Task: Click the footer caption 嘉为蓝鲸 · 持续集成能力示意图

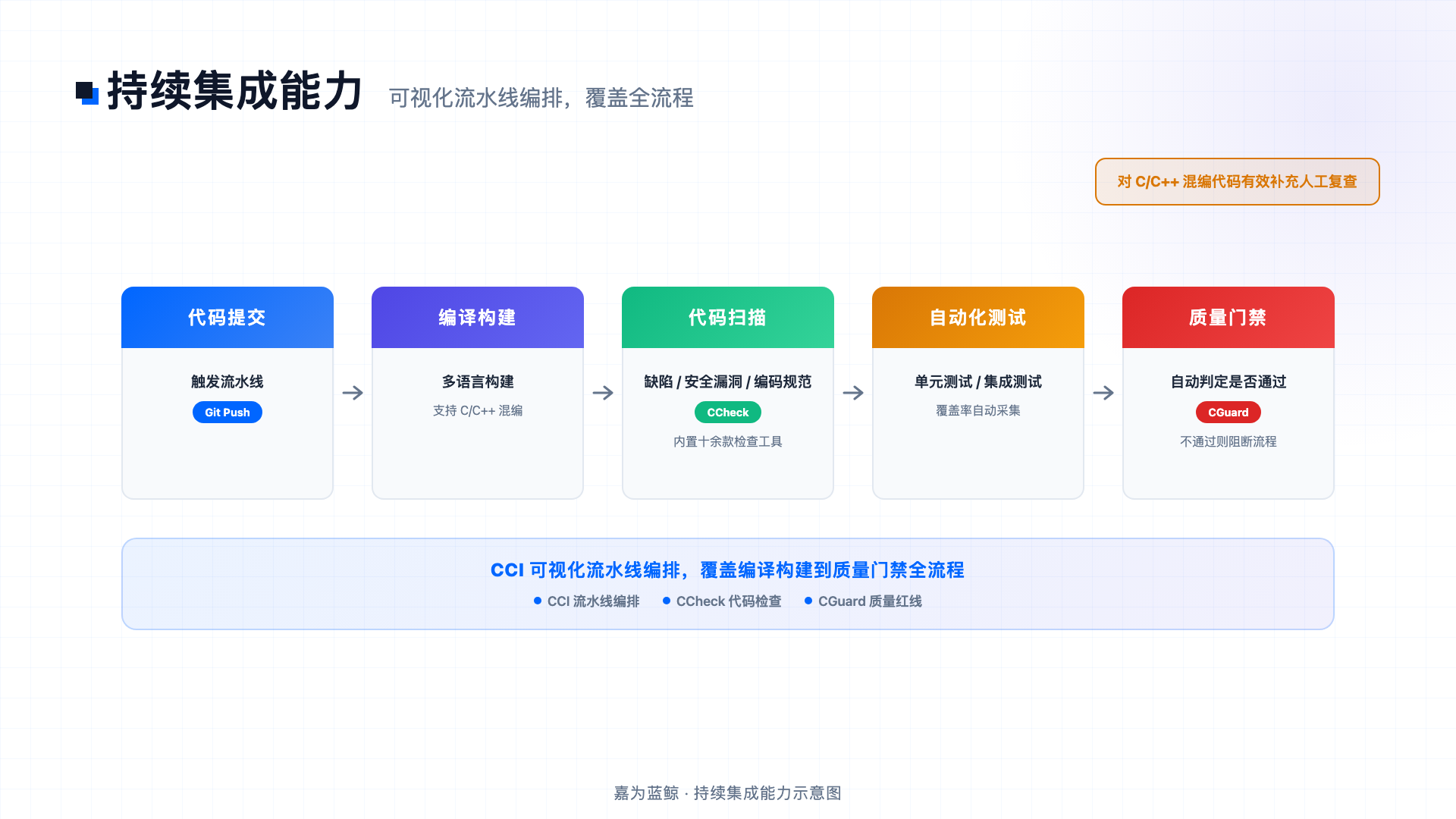Action: [x=728, y=793]
